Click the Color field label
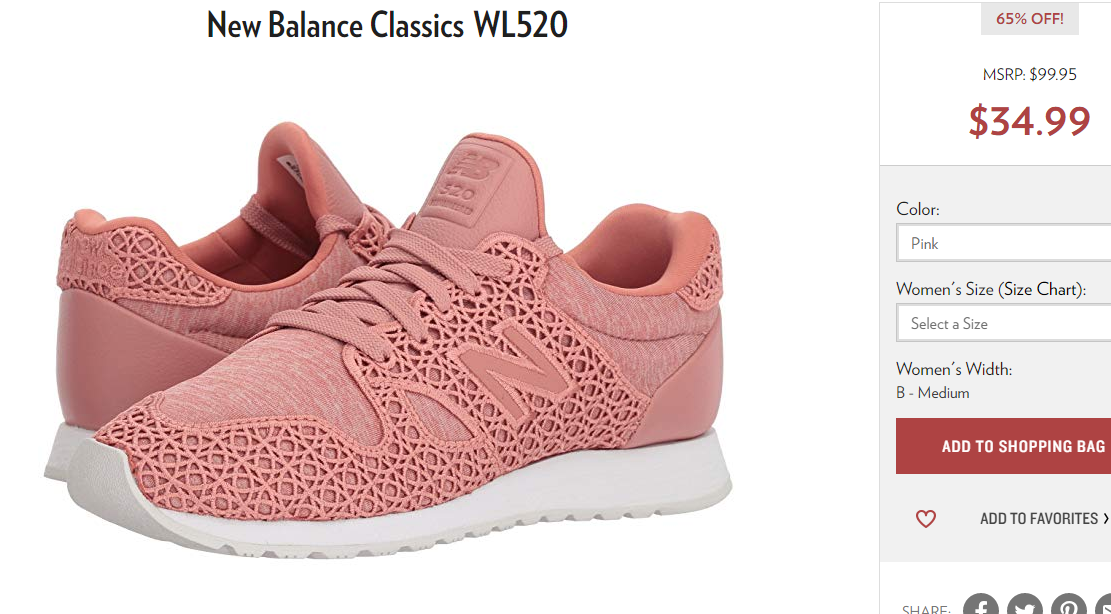This screenshot has width=1111, height=614. [918, 209]
